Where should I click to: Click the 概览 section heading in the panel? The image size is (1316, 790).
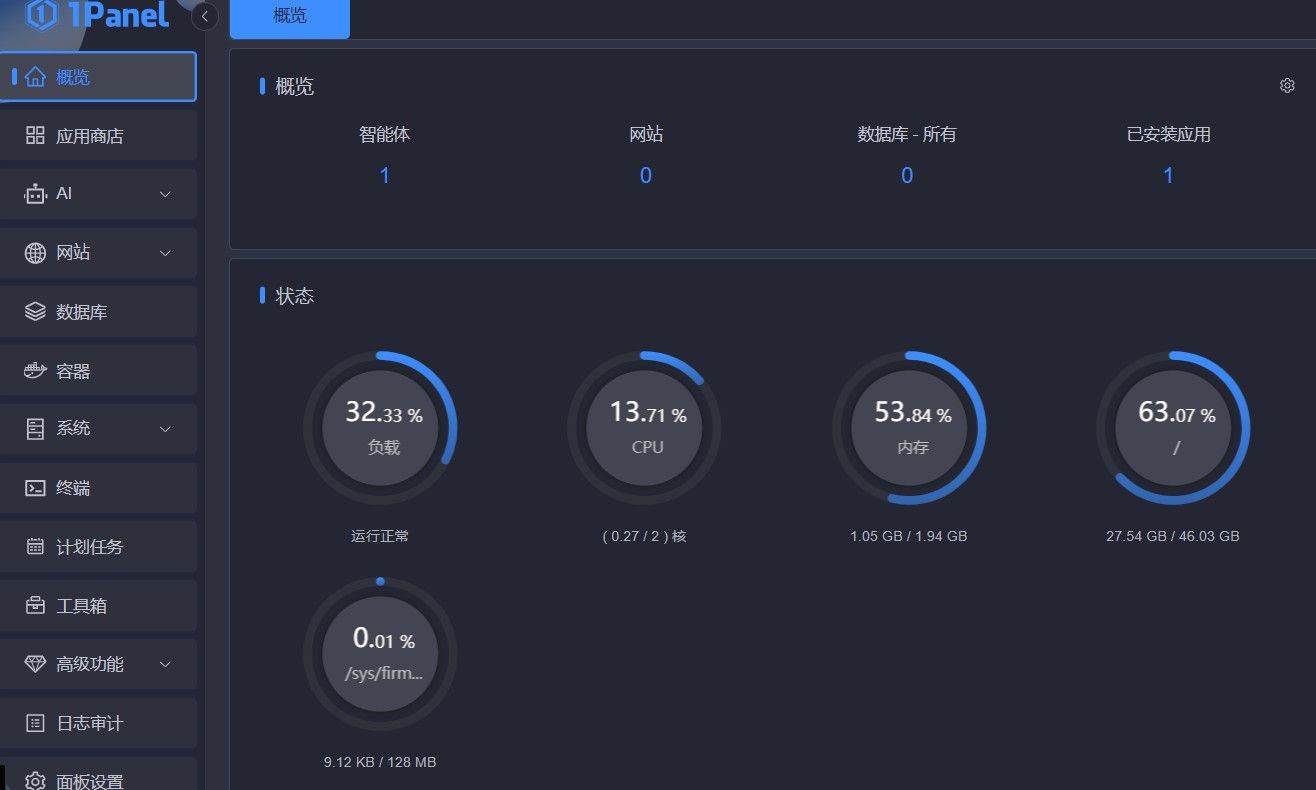(x=295, y=87)
